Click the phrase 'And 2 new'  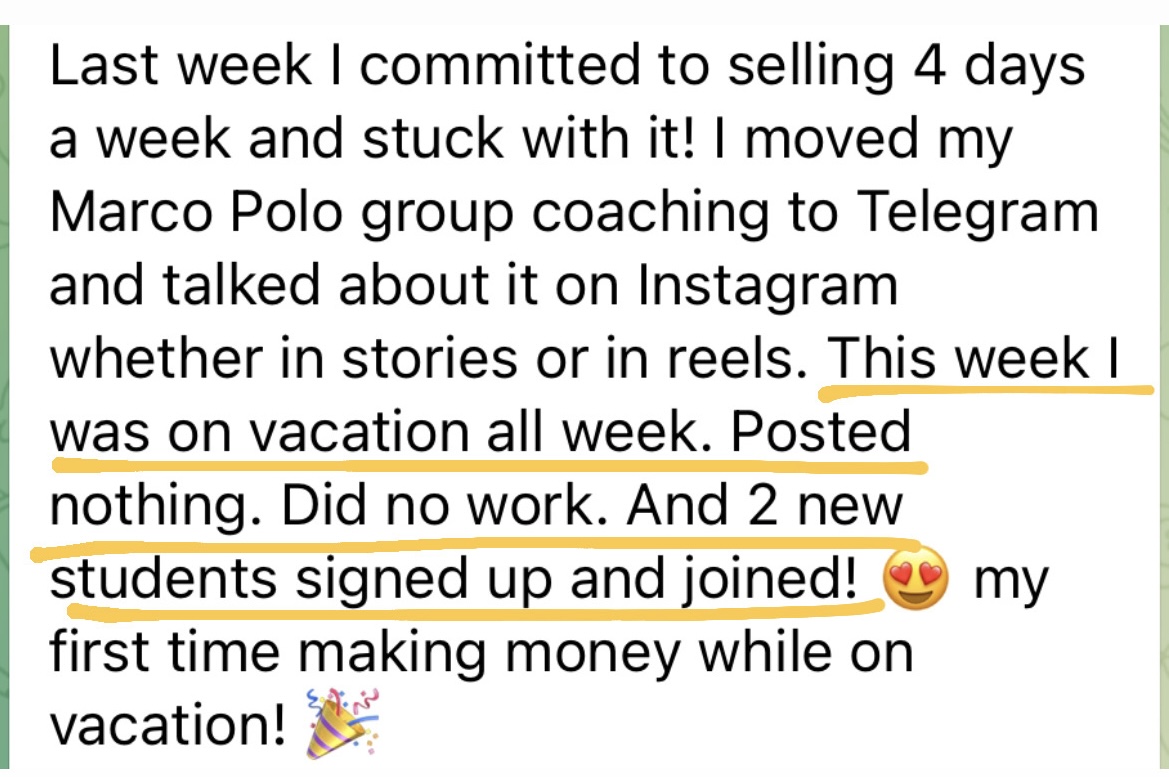point(764,506)
